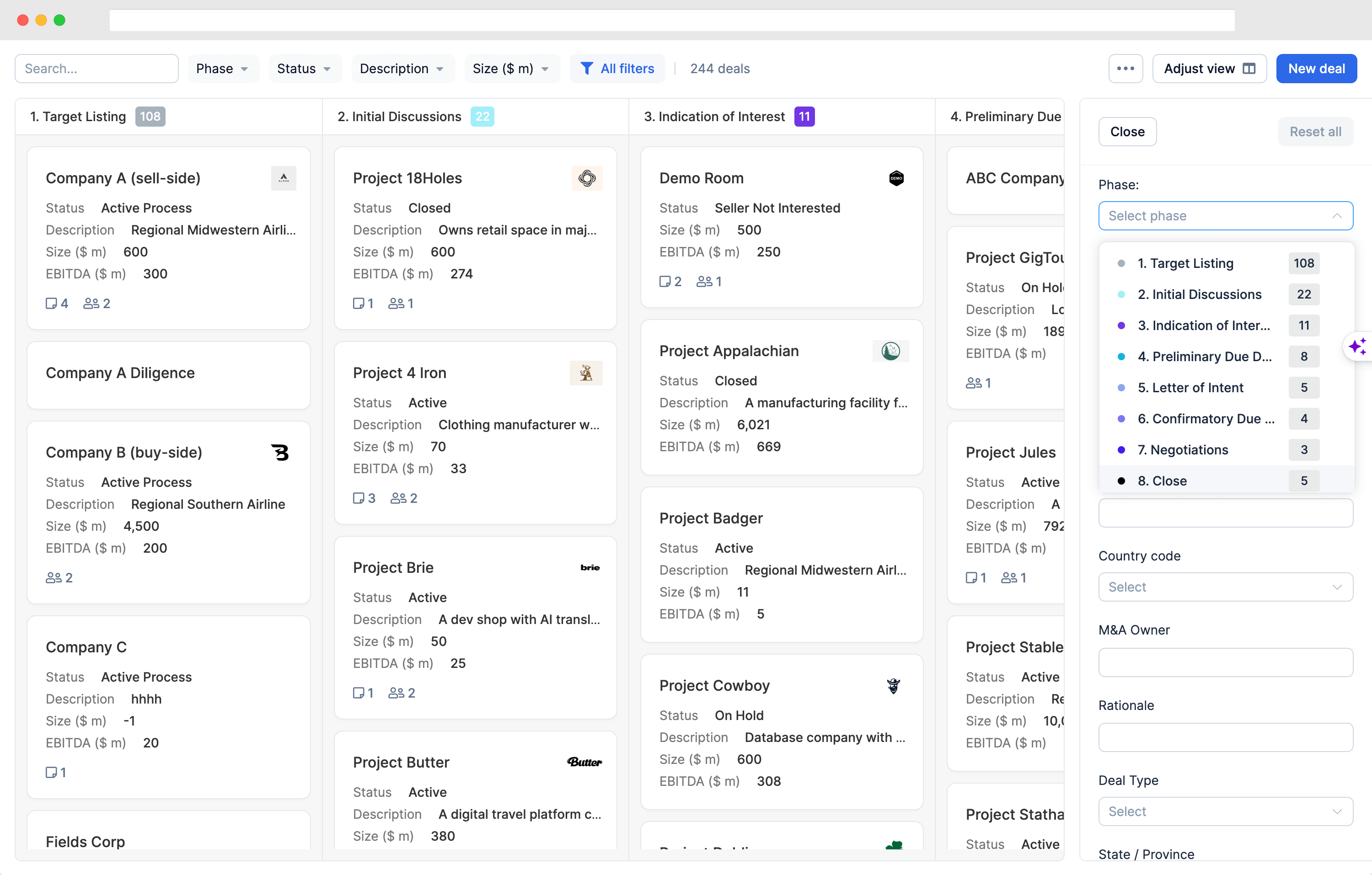Screen dimensions: 1372x875
Task: Click the purple dot beside 3. Indication of Interest
Action: click(x=1121, y=325)
